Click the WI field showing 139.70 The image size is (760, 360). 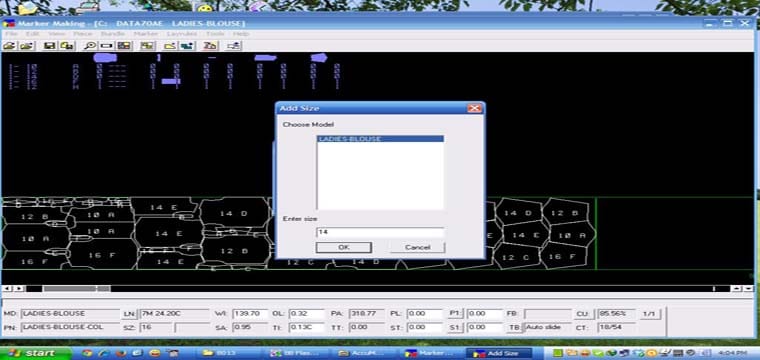[250, 313]
